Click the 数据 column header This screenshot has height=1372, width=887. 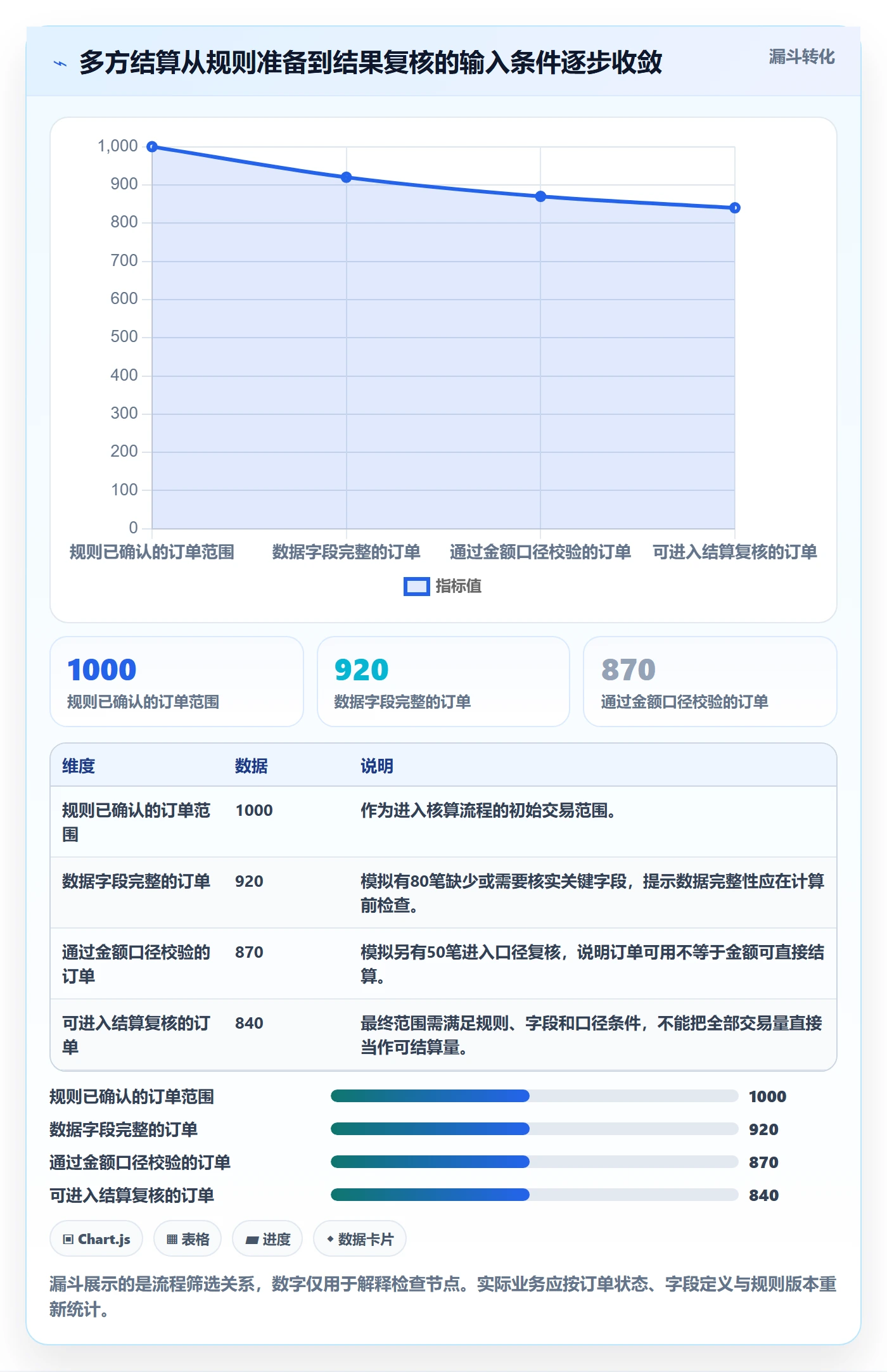pos(252,766)
